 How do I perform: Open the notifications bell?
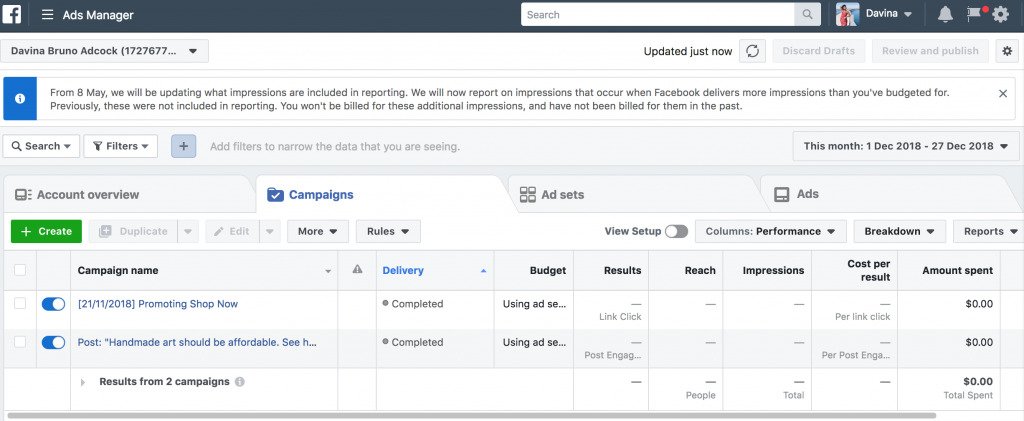pyautogui.click(x=945, y=14)
